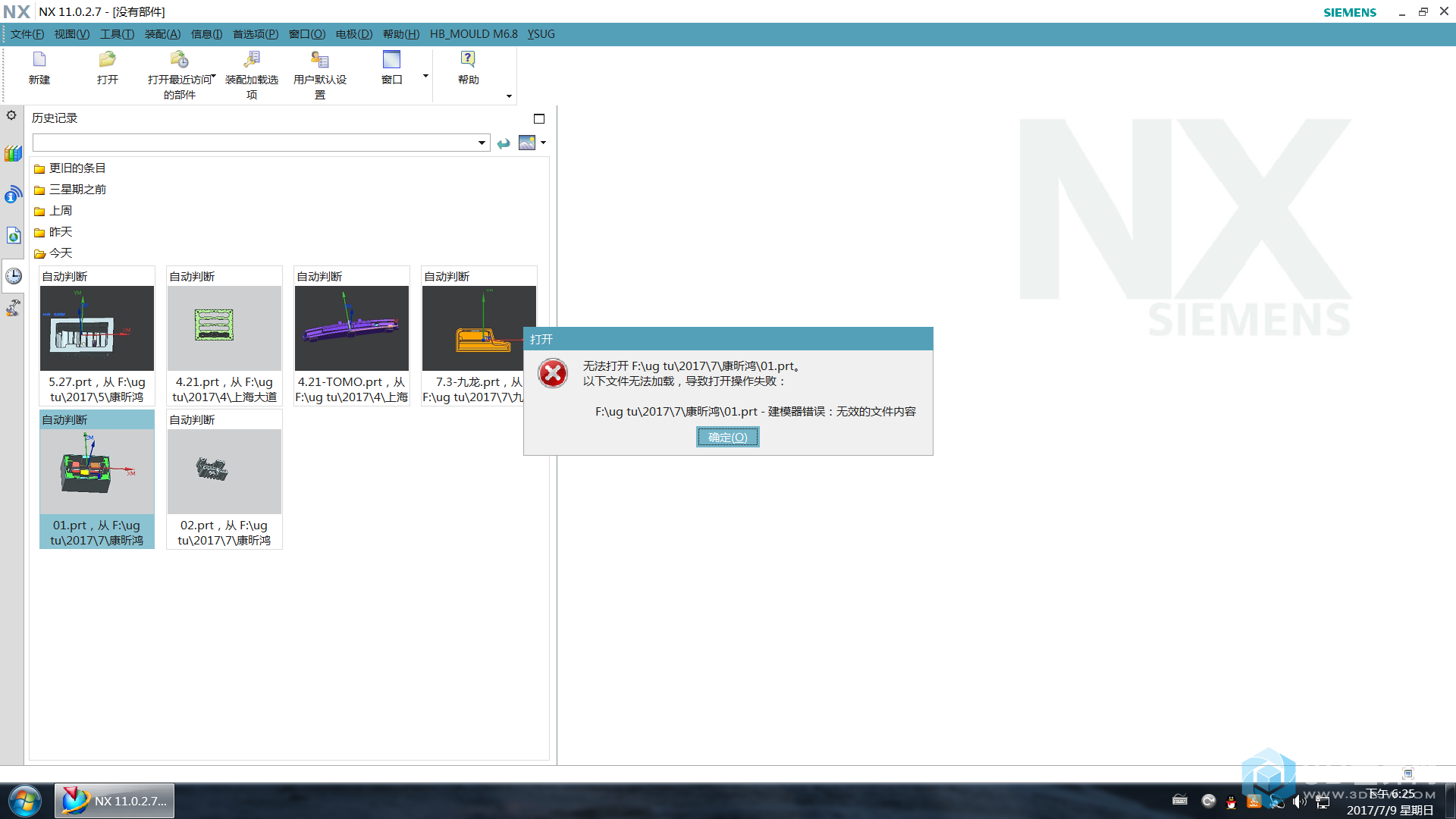Image resolution: width=1456 pixels, height=819 pixels.
Task: Click the Java orange tray icon
Action: pyautogui.click(x=1254, y=802)
